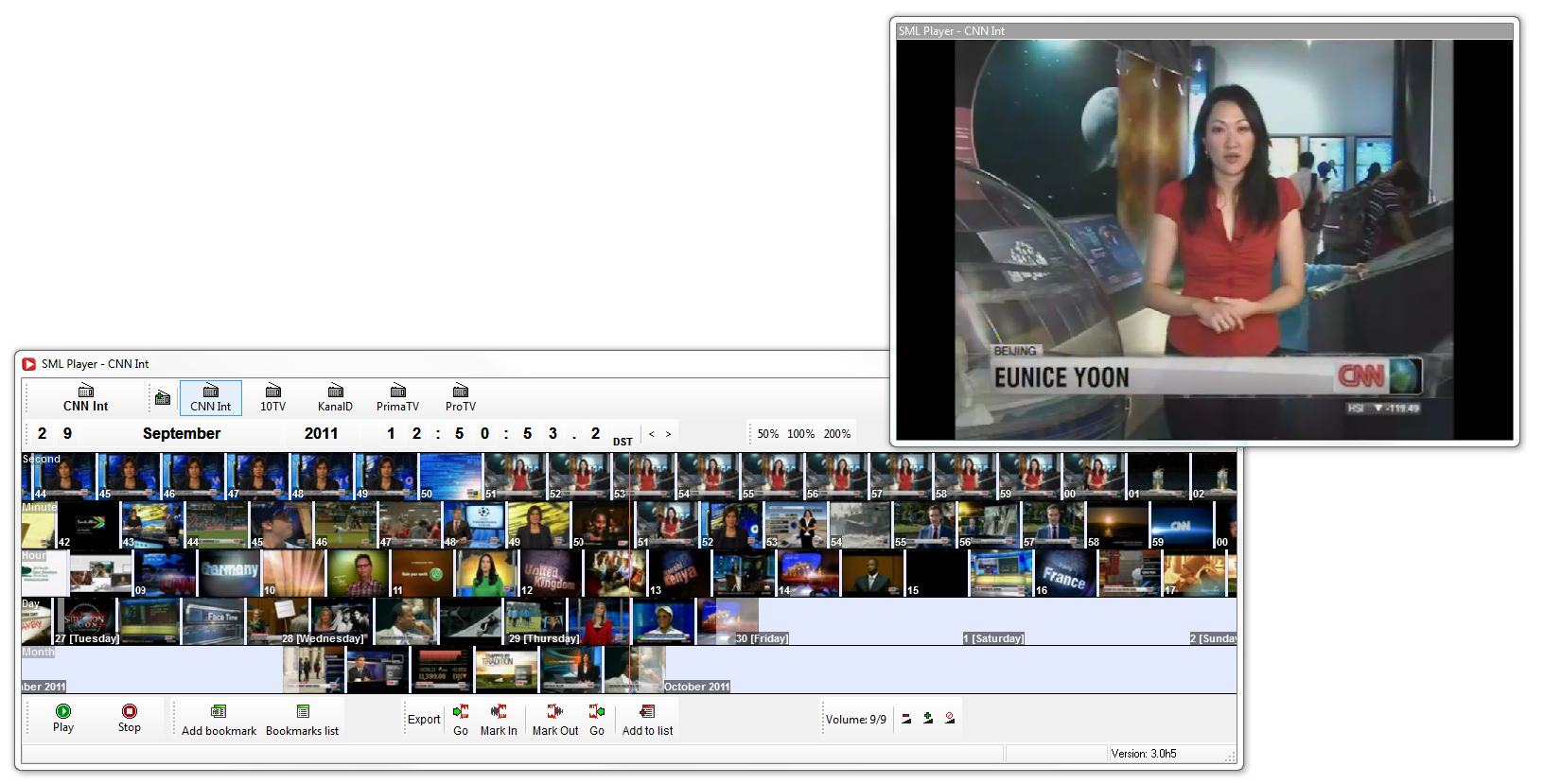This screenshot has height=784, width=1544.
Task: Click the DST indicator
Action: (623, 442)
